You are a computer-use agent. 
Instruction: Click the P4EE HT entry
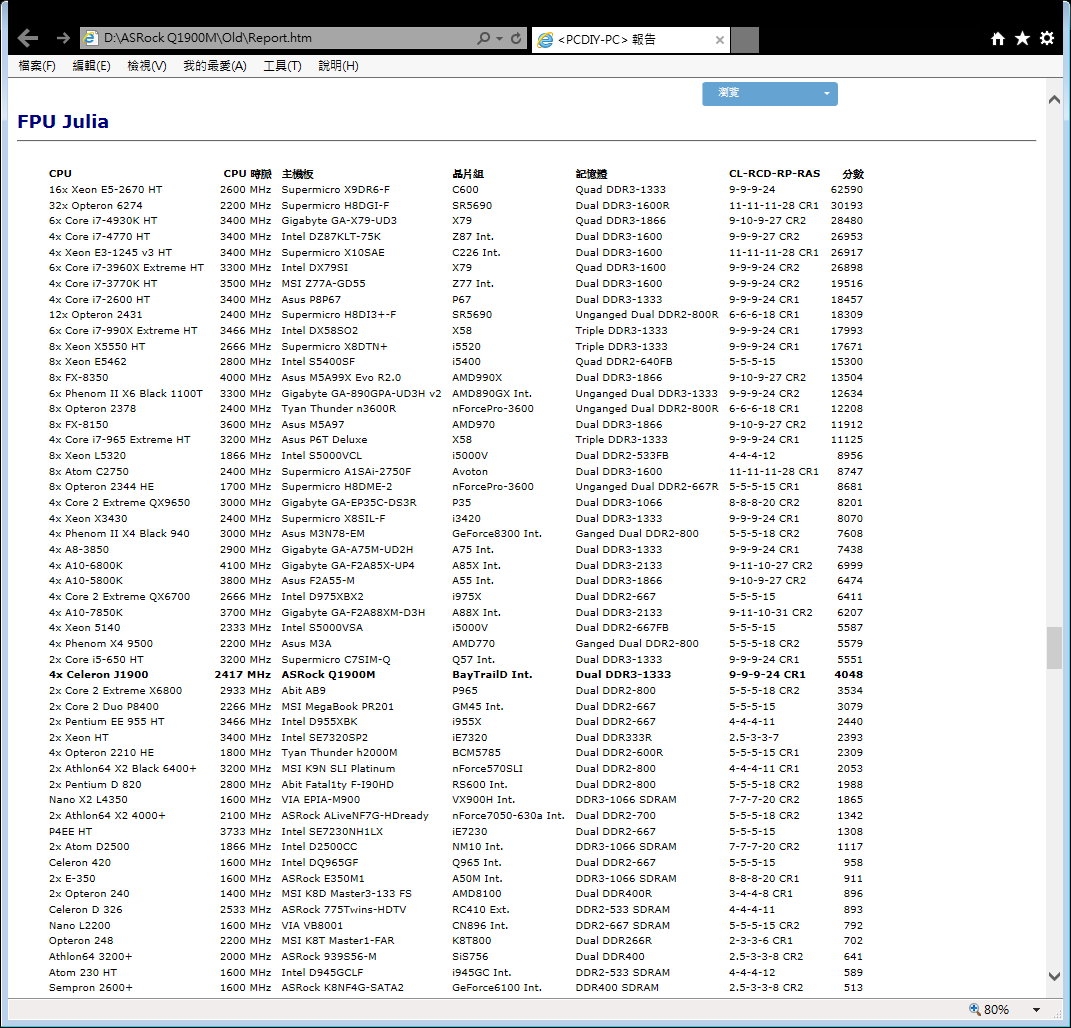tap(70, 831)
